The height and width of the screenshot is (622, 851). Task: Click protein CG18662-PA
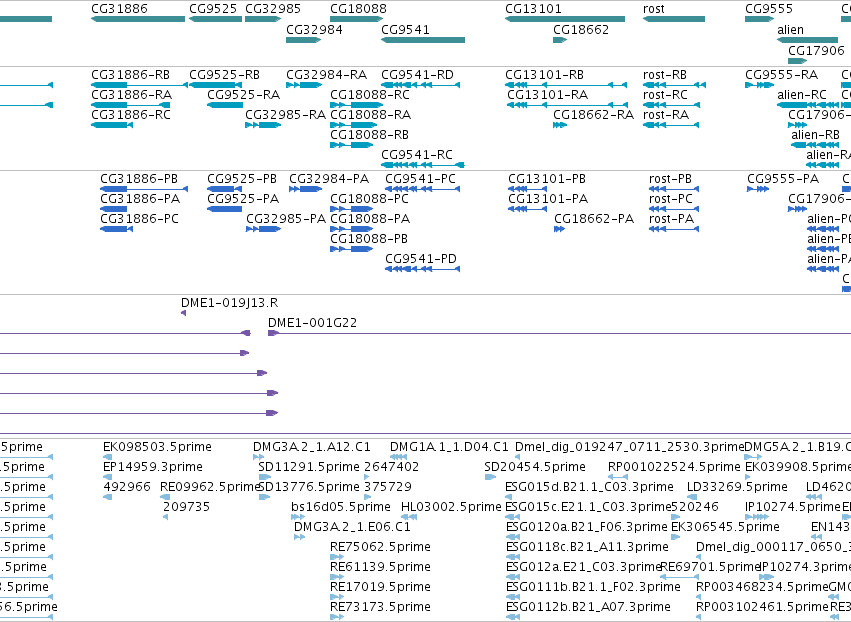(x=594, y=219)
